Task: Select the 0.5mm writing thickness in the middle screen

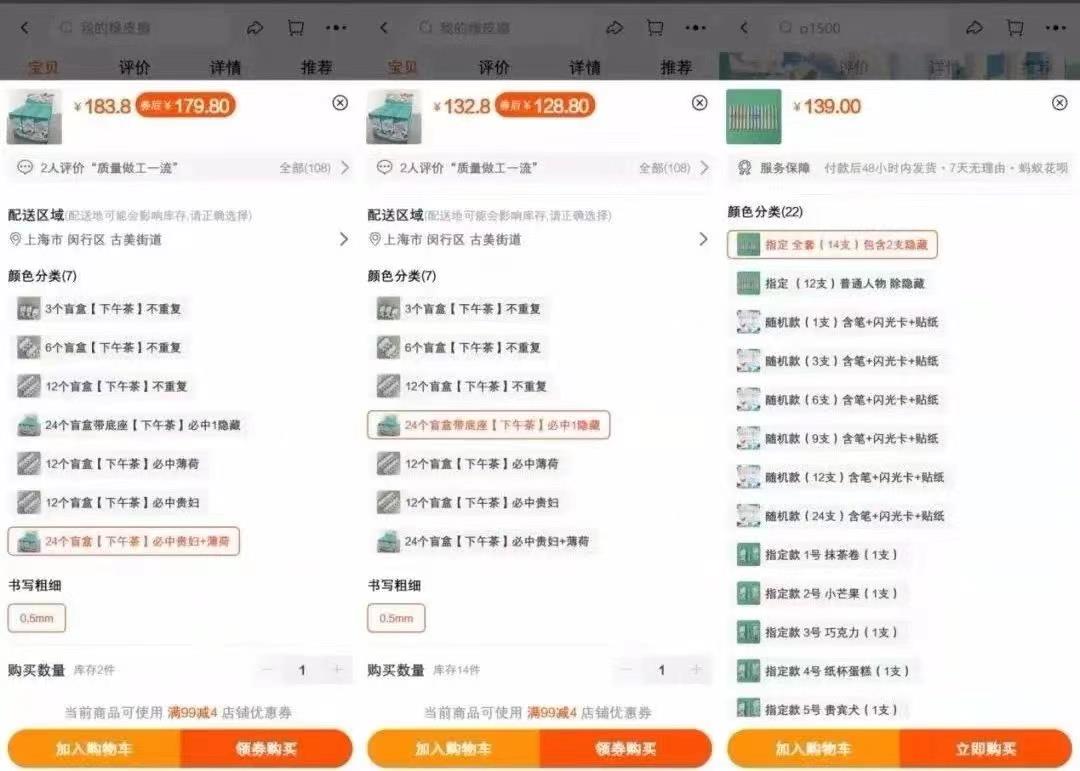Action: click(x=396, y=618)
